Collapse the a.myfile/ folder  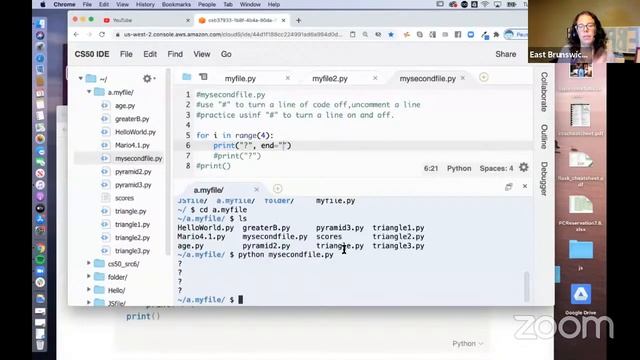click(x=89, y=92)
